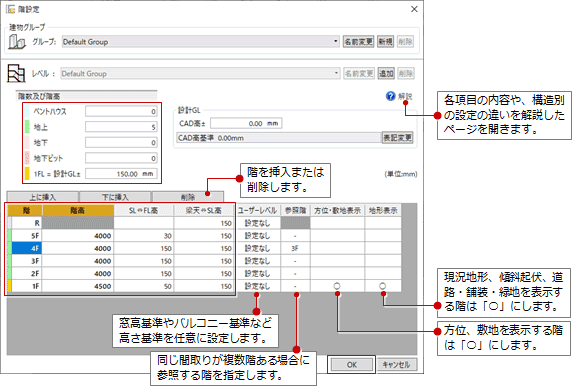This screenshot has width=572, height=390.
Task: Click the group 名前変更 button
Action: 359,42
